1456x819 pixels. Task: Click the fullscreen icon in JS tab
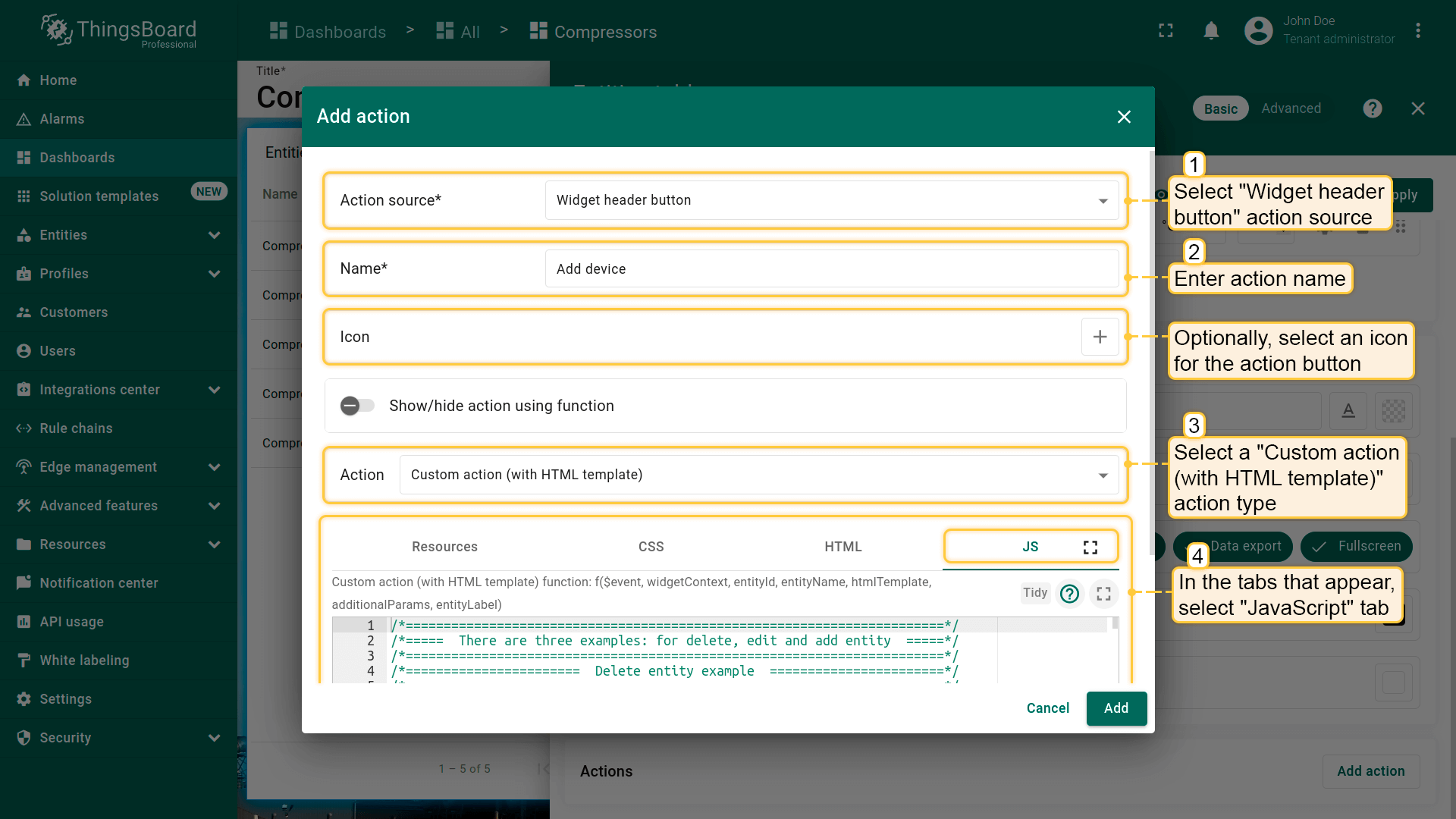tap(1090, 548)
